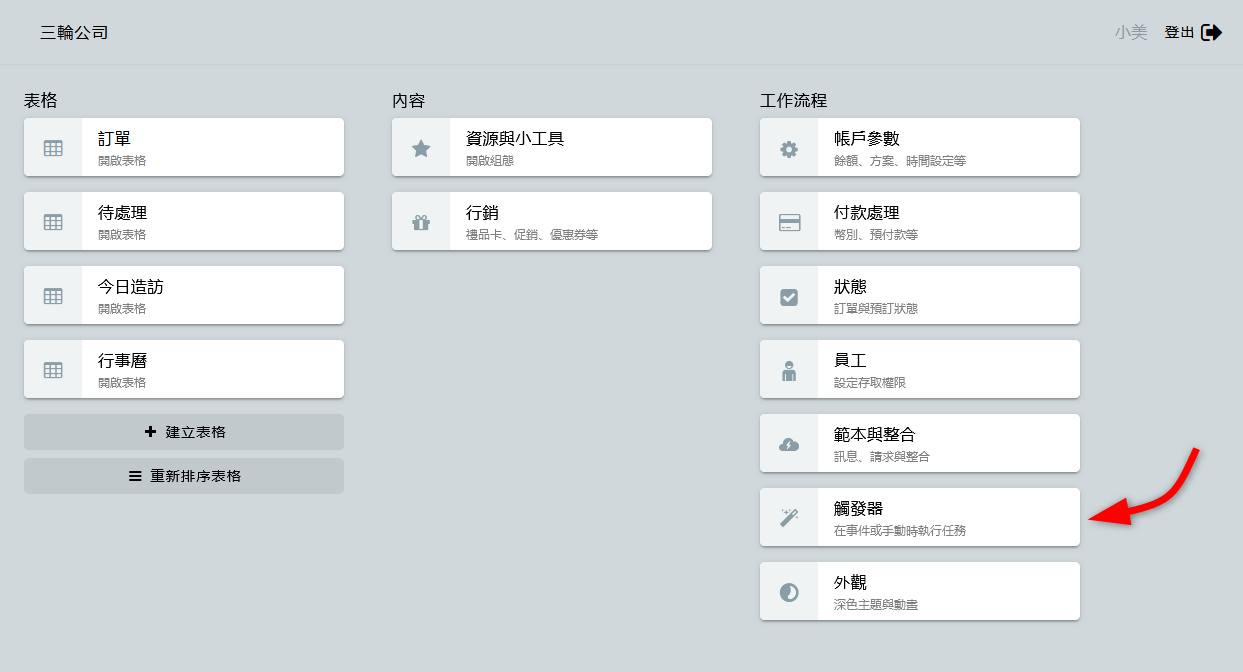Open the 付款處理 card title
This screenshot has width=1243, height=672.
point(866,213)
